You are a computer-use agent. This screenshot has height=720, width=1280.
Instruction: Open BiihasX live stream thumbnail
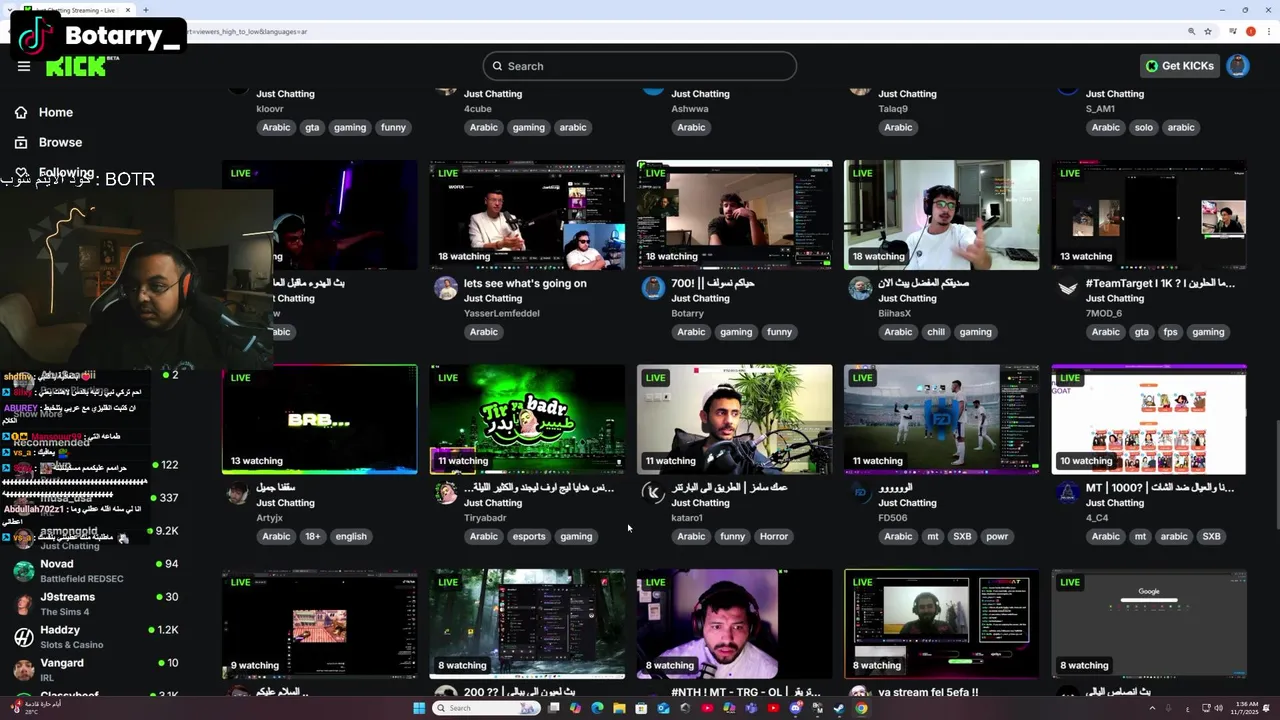tap(941, 215)
